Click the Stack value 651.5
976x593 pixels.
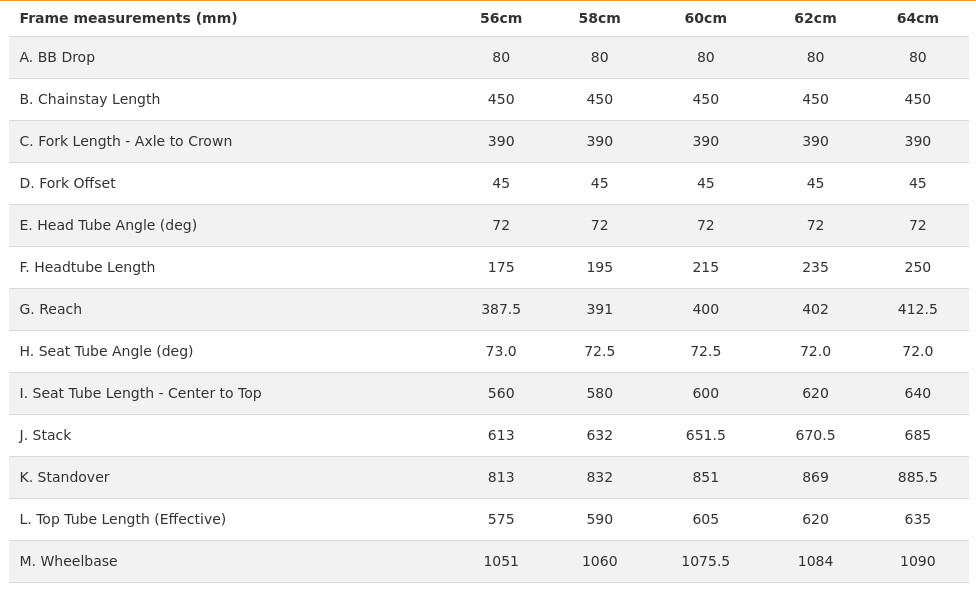click(x=705, y=435)
